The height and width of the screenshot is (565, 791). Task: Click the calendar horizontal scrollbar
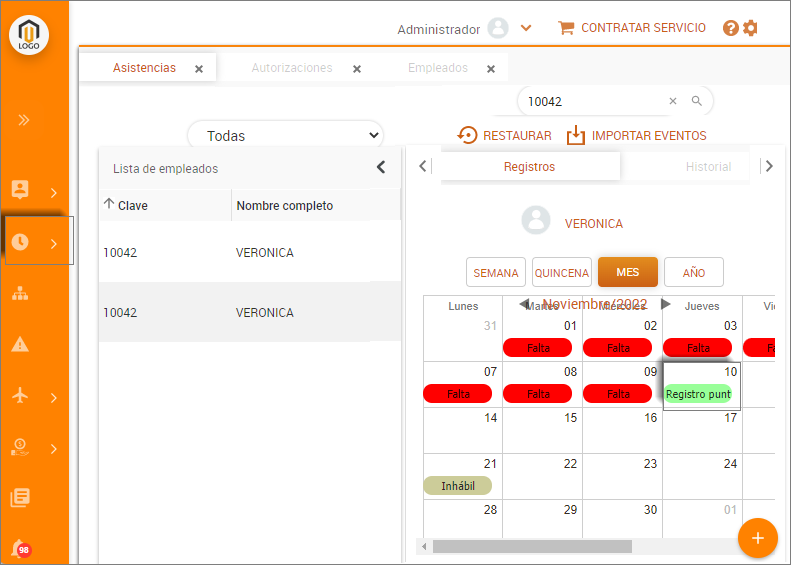pyautogui.click(x=531, y=546)
